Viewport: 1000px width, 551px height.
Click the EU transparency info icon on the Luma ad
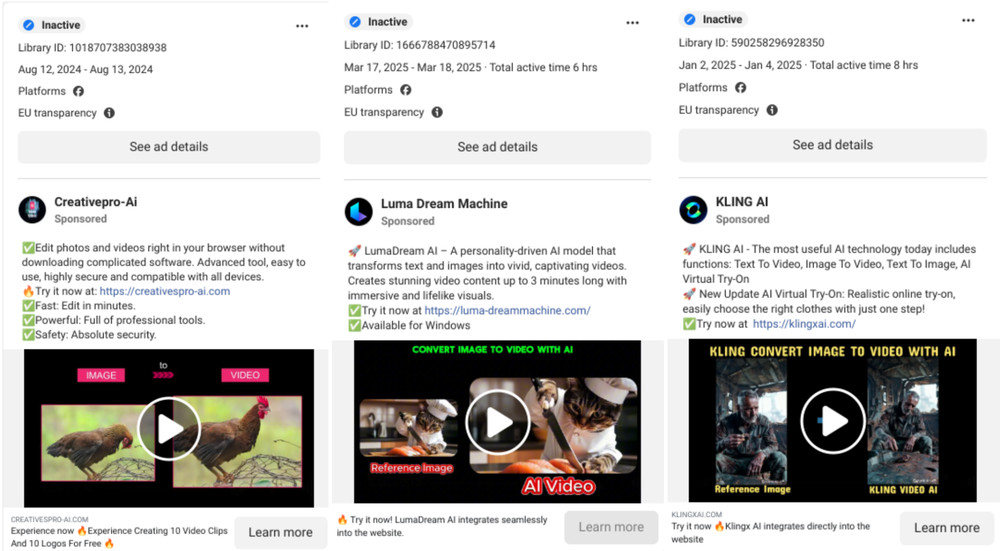pos(437,112)
